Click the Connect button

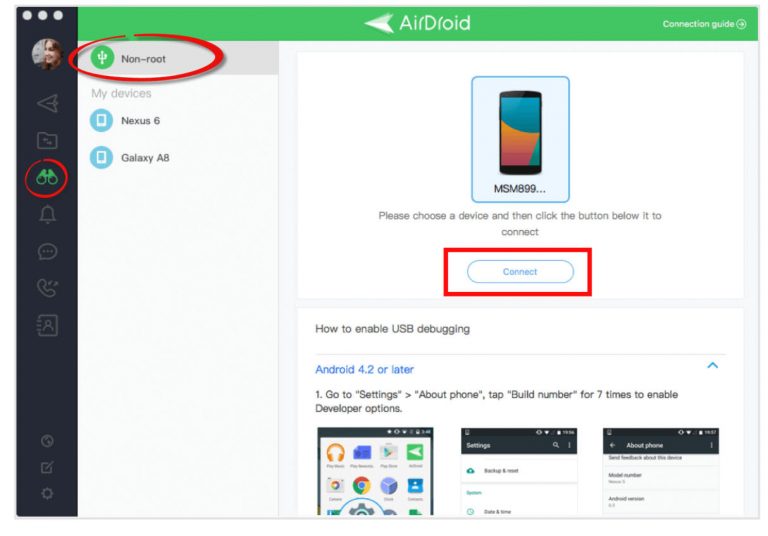coord(520,271)
